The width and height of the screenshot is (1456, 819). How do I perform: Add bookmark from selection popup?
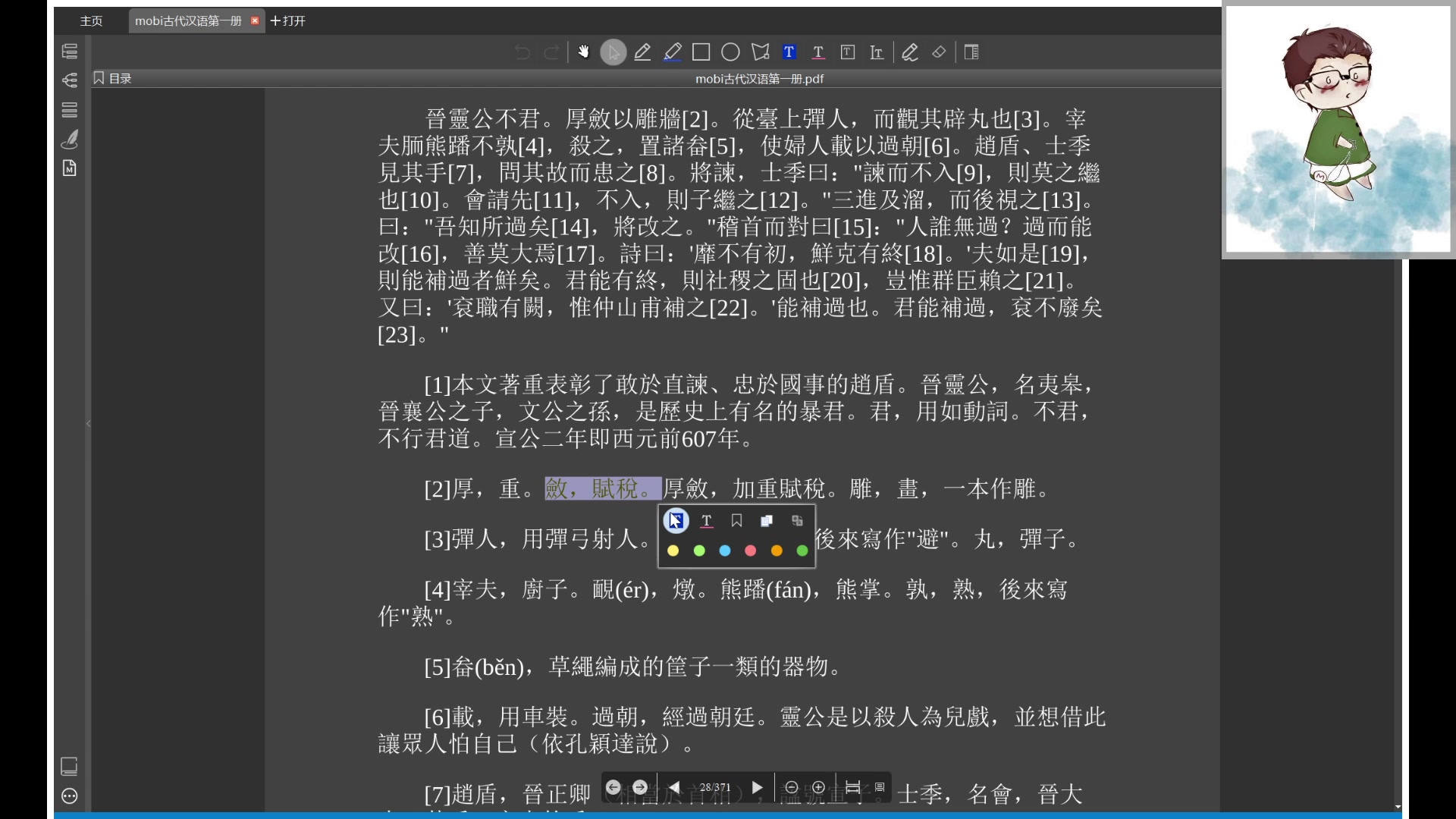736,521
